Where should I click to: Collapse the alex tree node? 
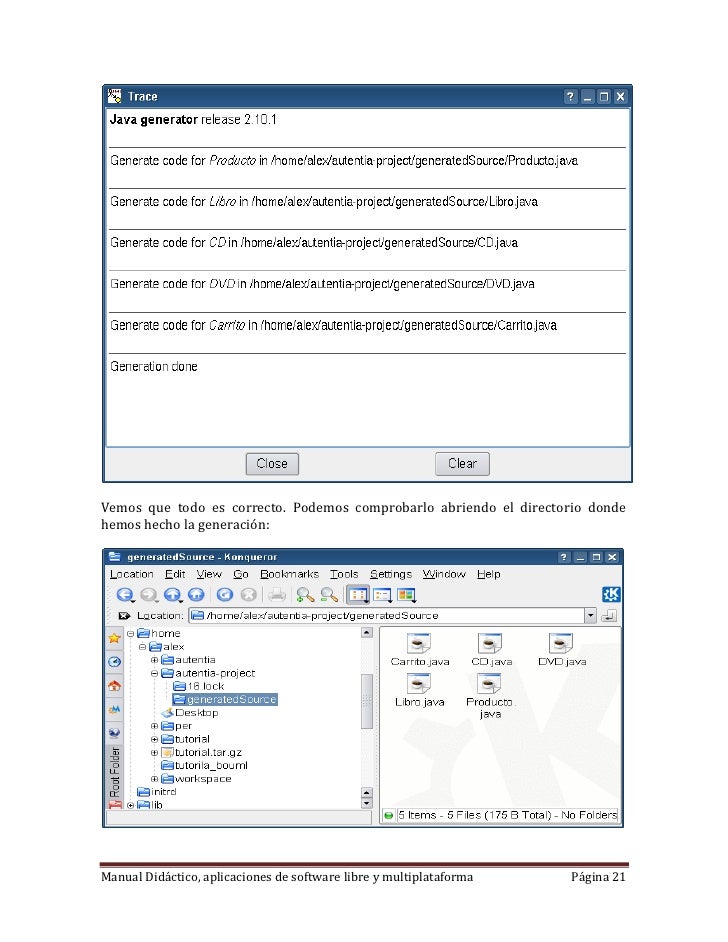[142, 647]
